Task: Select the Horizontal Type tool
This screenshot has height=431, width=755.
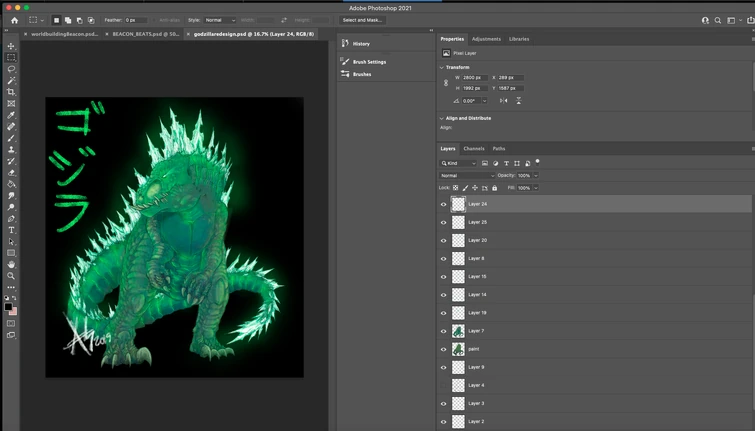Action: pos(12,230)
